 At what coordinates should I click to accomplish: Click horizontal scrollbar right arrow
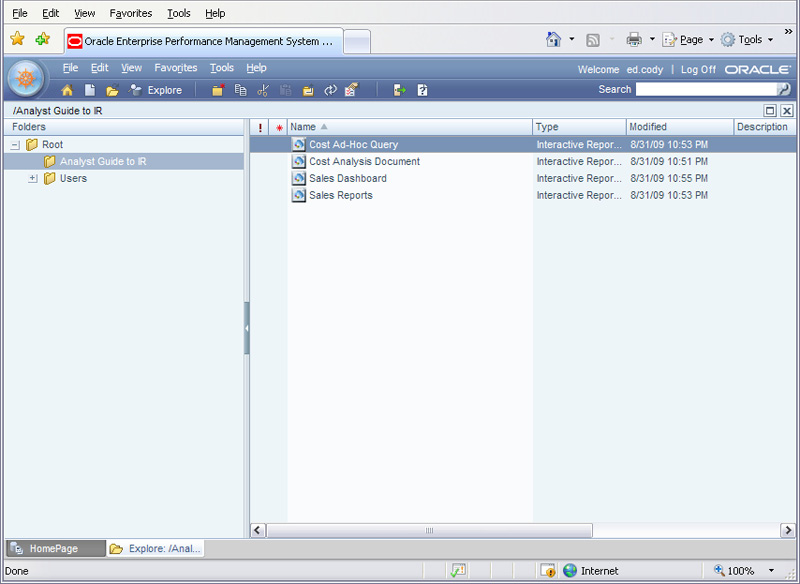[788, 530]
